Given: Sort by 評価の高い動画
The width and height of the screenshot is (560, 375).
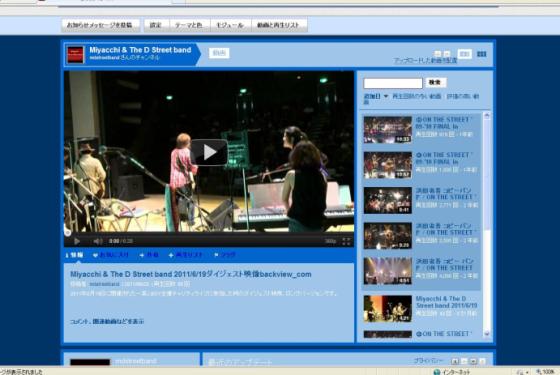Looking at the screenshot, I should [x=463, y=96].
